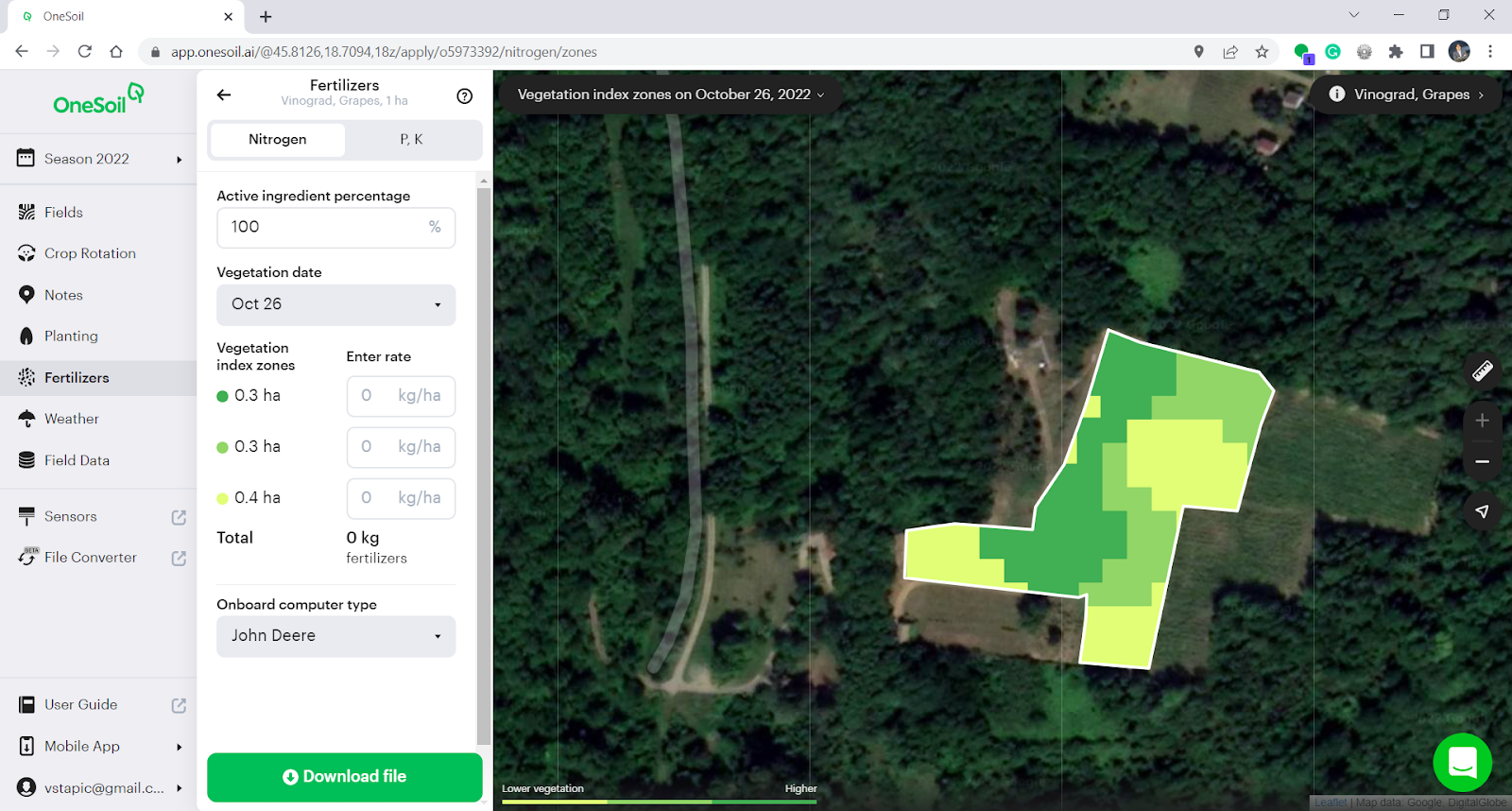Viewport: 1512px width, 811px height.
Task: Select the map ruler measure tool
Action: pyautogui.click(x=1482, y=371)
